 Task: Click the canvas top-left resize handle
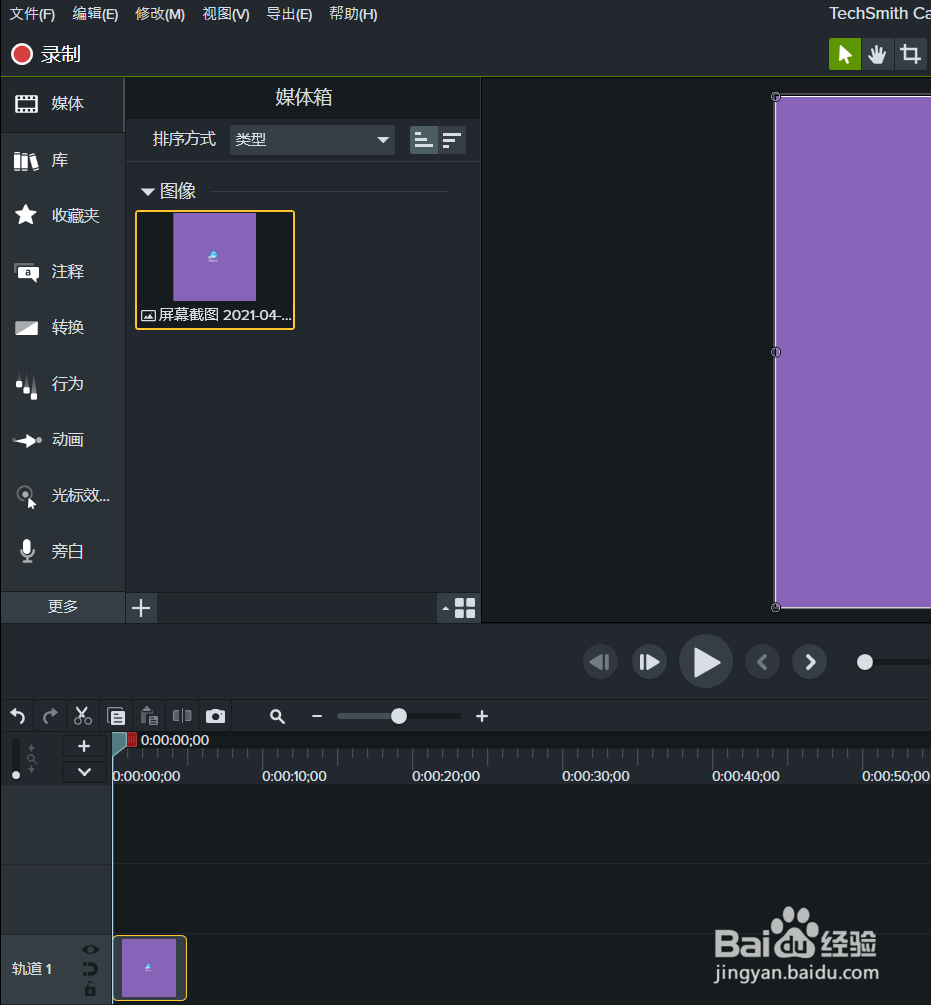pyautogui.click(x=775, y=97)
